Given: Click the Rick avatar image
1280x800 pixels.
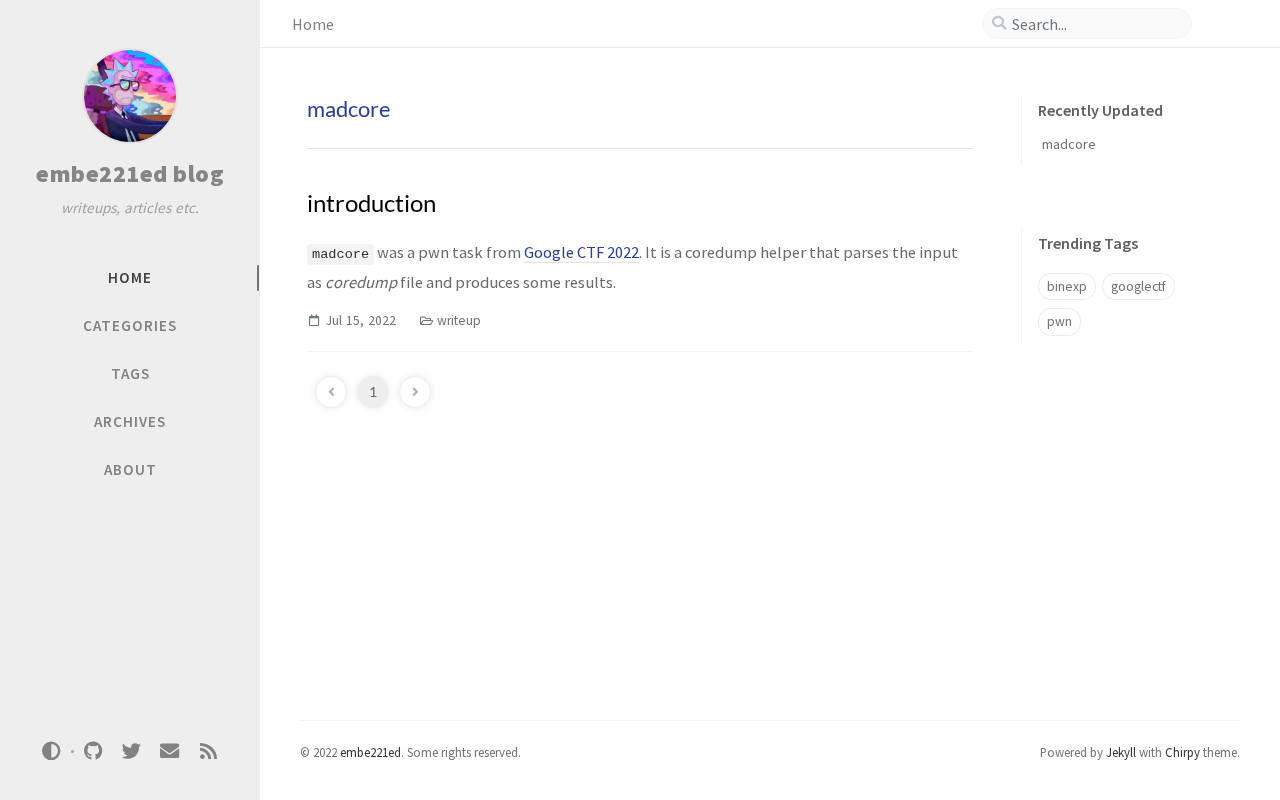Looking at the screenshot, I should coord(130,96).
